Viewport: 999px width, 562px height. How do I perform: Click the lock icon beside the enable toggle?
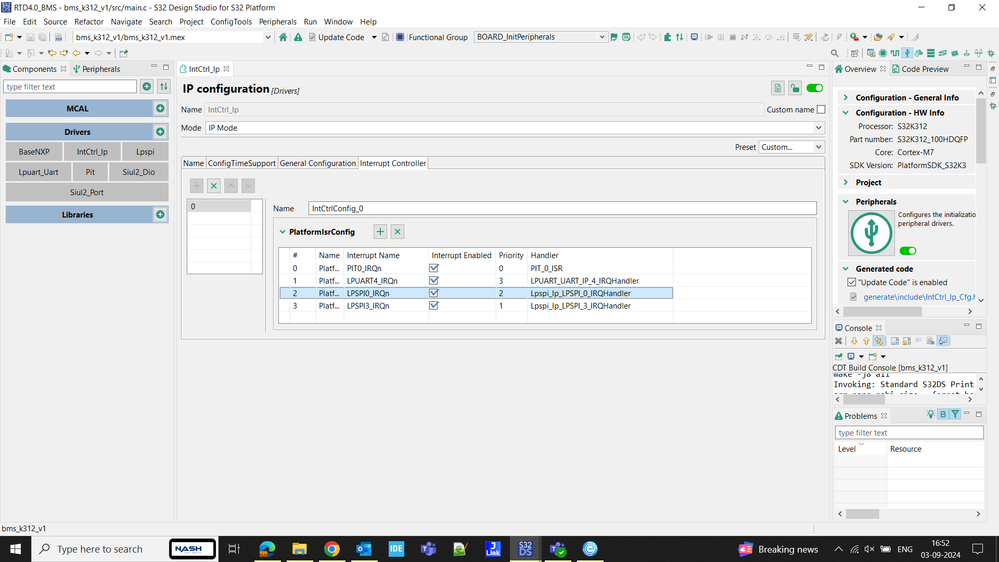(x=794, y=89)
